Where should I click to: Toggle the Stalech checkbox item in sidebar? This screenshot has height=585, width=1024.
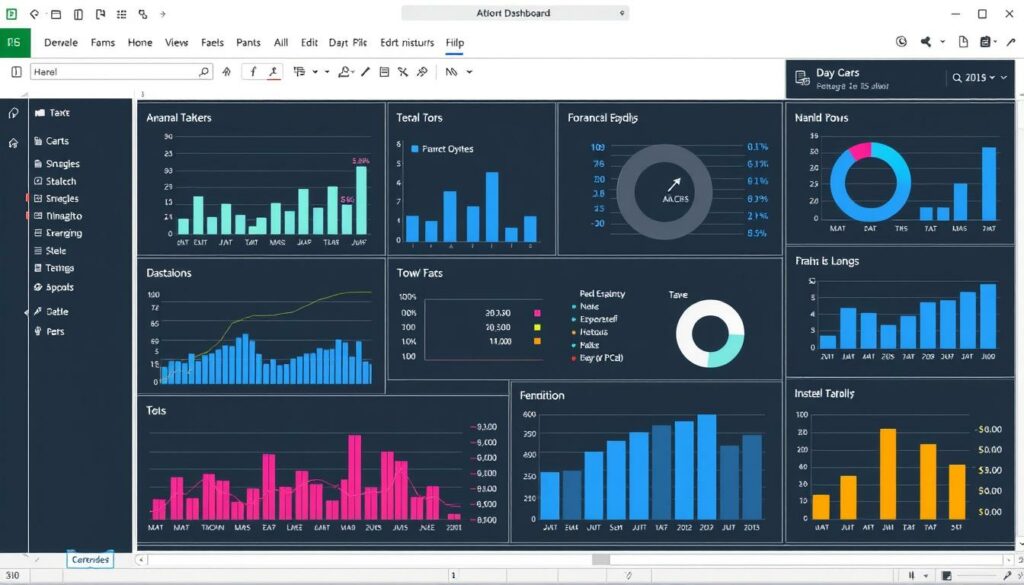coord(38,182)
